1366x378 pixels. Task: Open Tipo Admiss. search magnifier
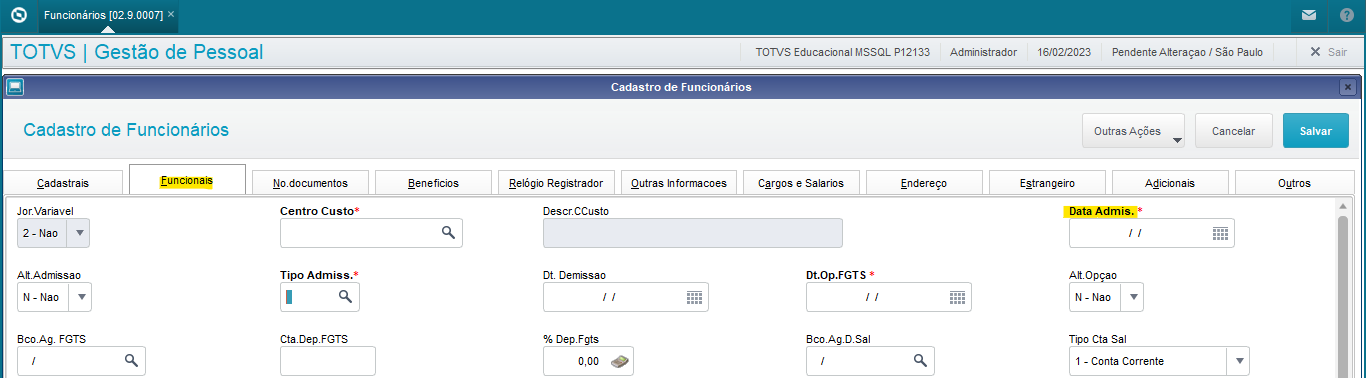point(345,297)
